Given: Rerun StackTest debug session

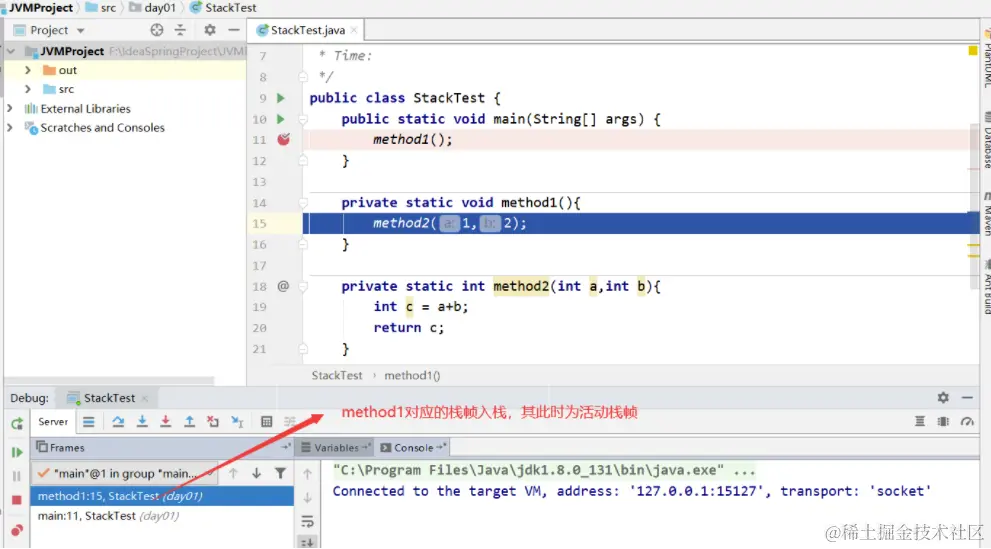Looking at the screenshot, I should click(x=17, y=423).
